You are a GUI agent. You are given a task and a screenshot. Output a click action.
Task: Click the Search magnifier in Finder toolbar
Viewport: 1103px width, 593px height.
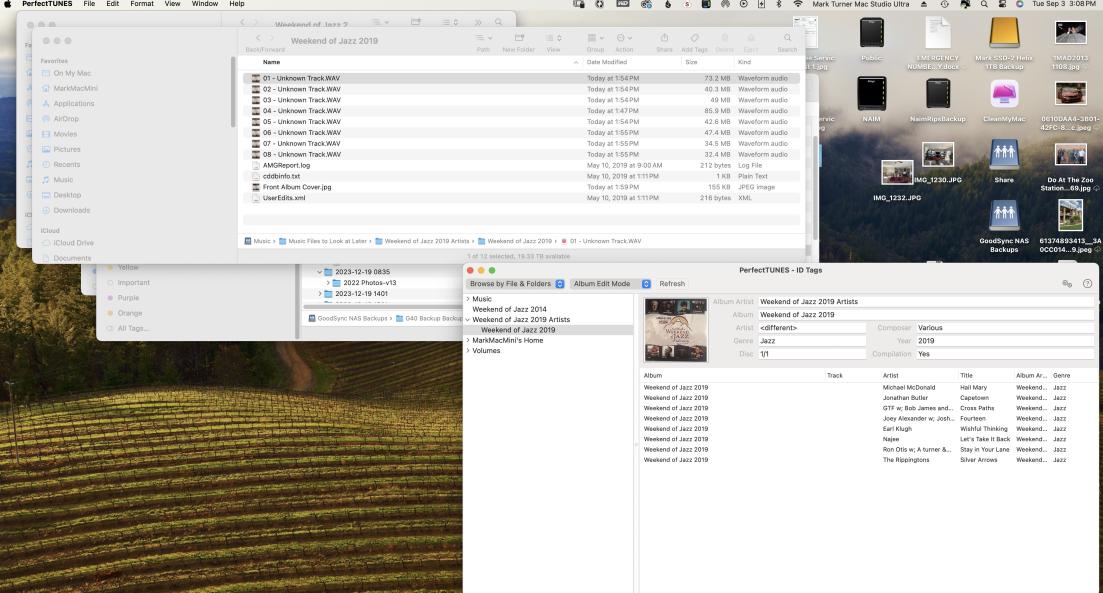pyautogui.click(x=787, y=38)
